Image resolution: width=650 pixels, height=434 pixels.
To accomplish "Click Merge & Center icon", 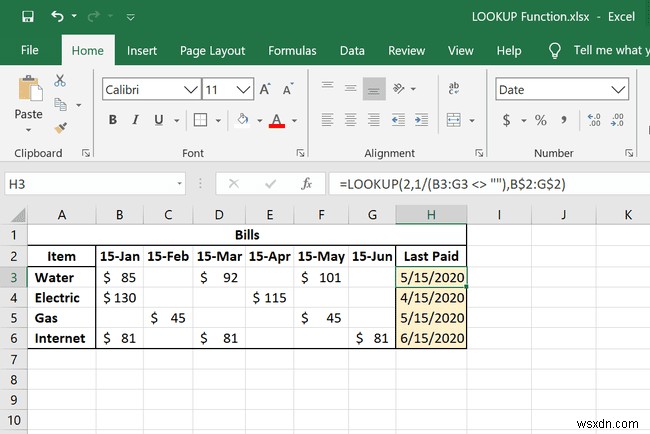I will point(454,120).
